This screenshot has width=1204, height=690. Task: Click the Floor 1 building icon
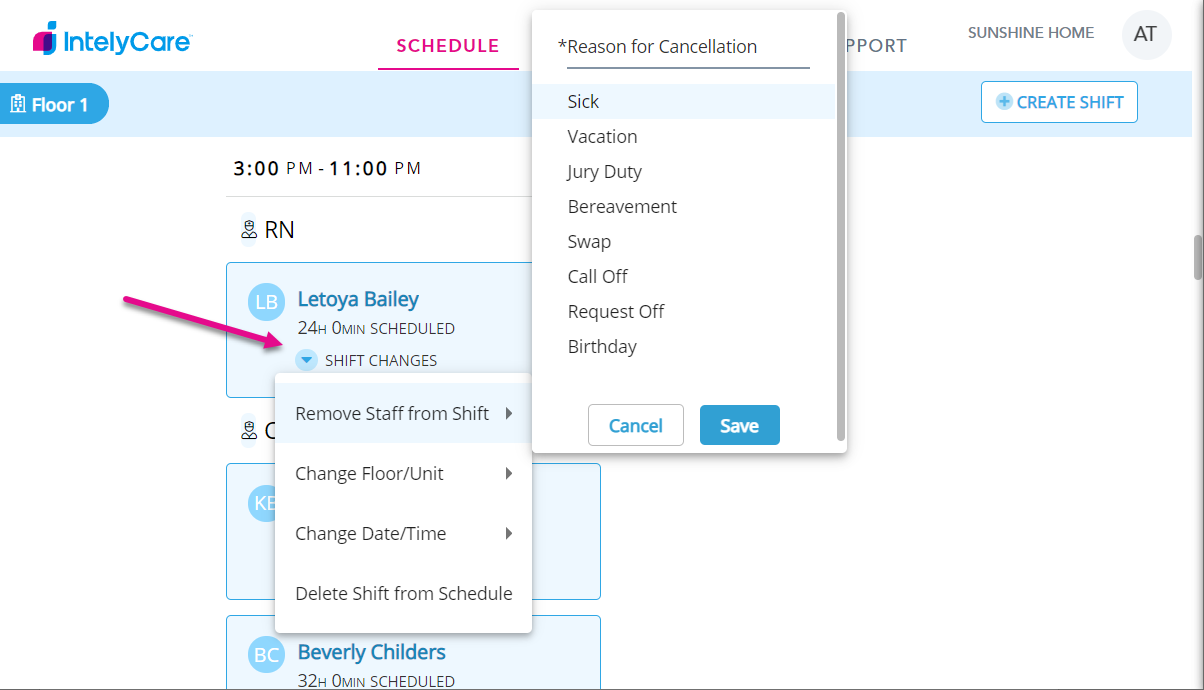(x=18, y=104)
